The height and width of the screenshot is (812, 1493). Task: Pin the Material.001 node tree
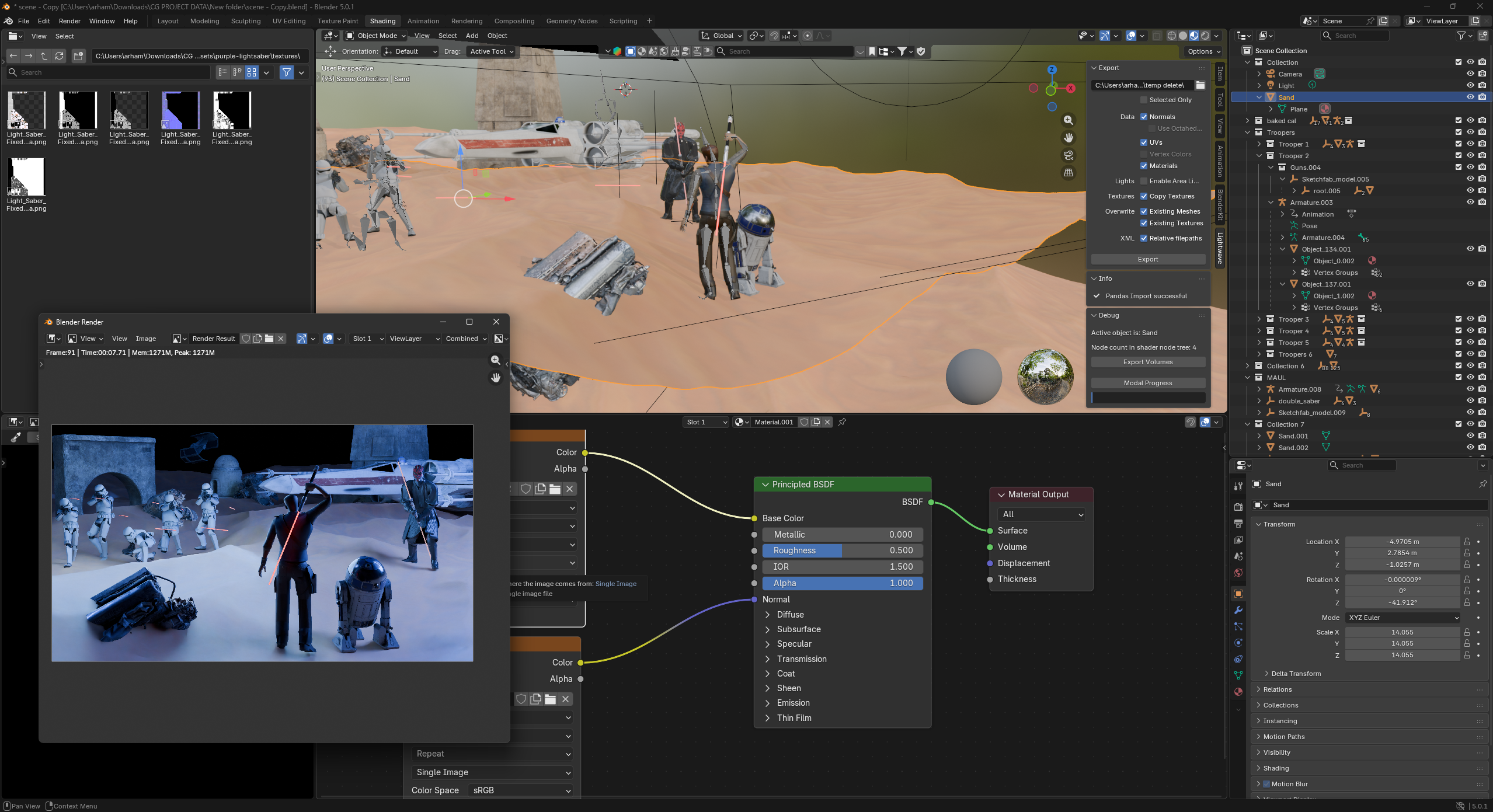[x=842, y=422]
